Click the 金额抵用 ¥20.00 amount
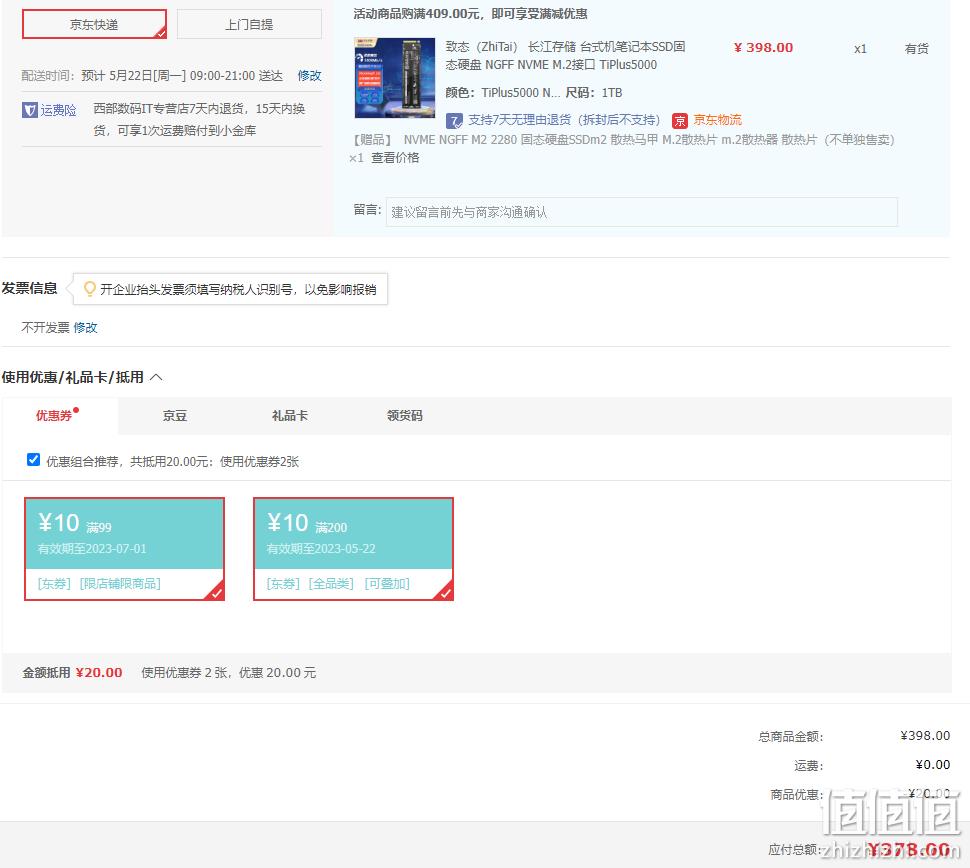Image resolution: width=970 pixels, height=868 pixels. click(99, 672)
